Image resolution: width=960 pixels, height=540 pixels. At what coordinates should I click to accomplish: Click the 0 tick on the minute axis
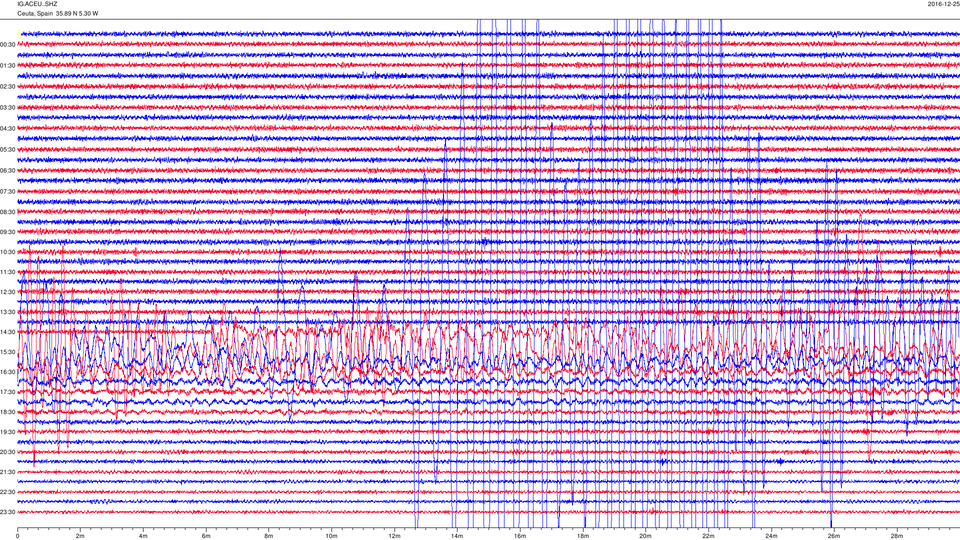[x=18, y=536]
